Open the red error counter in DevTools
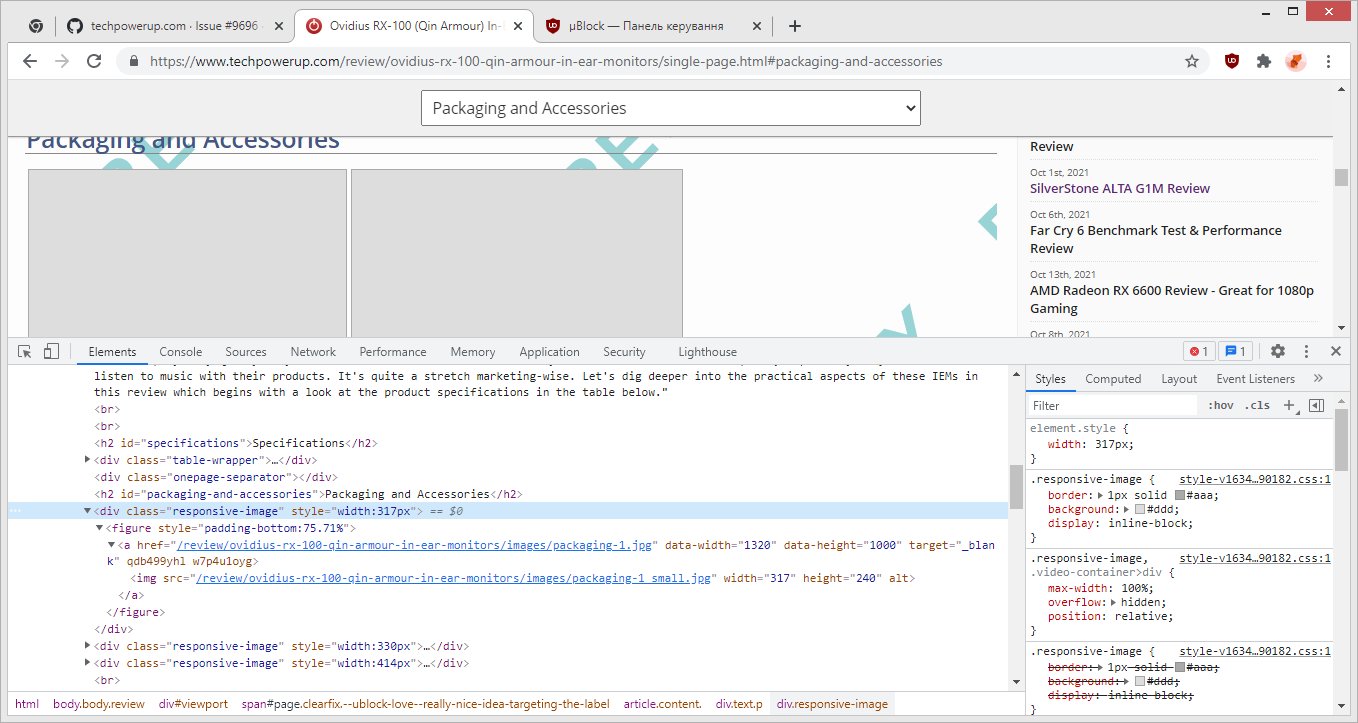Screen dimensions: 1358x723 1199,351
